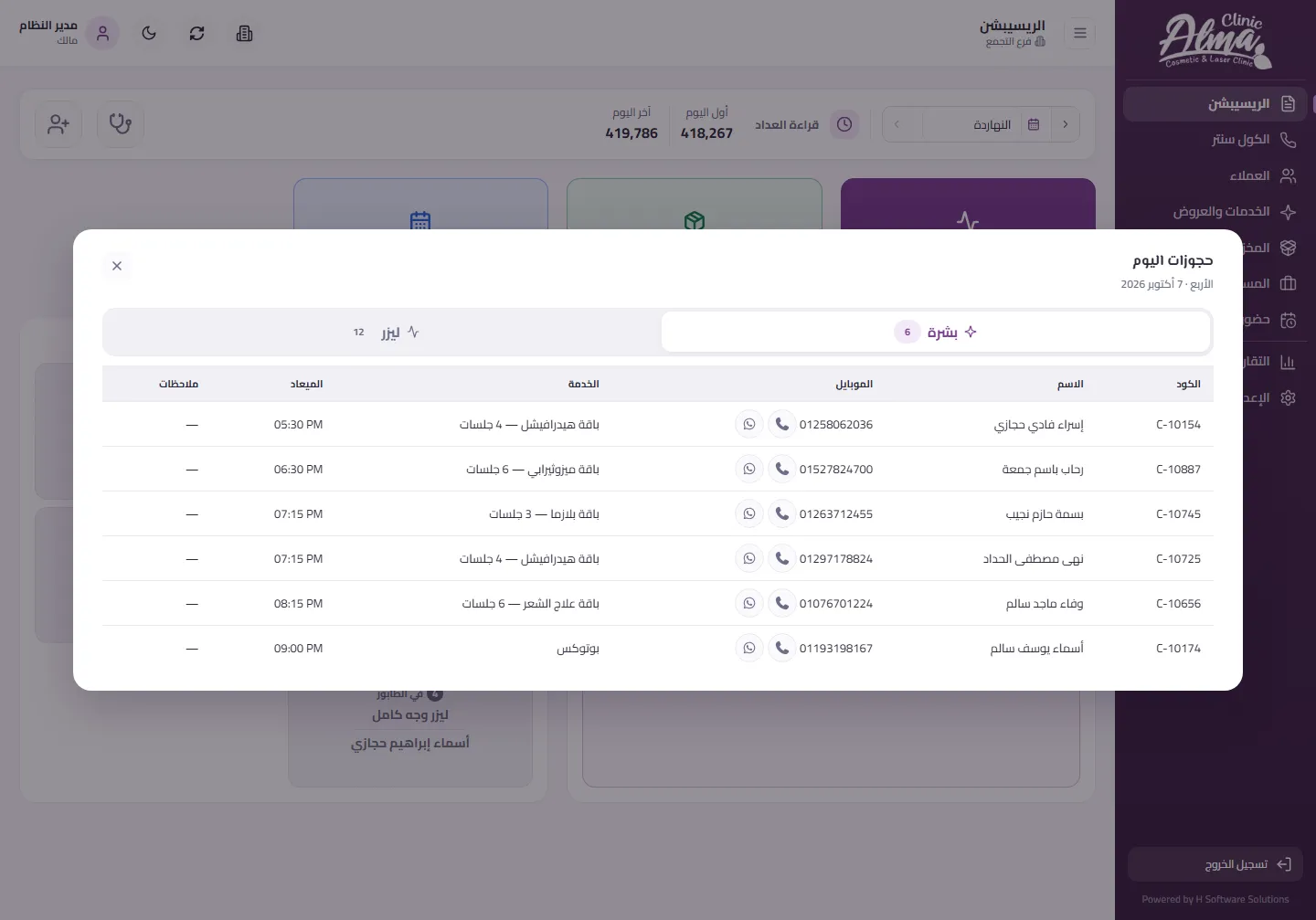Image resolution: width=1316 pixels, height=920 pixels.
Task: Call phone icon for وفاء ماجد سالم
Action: [x=782, y=603]
